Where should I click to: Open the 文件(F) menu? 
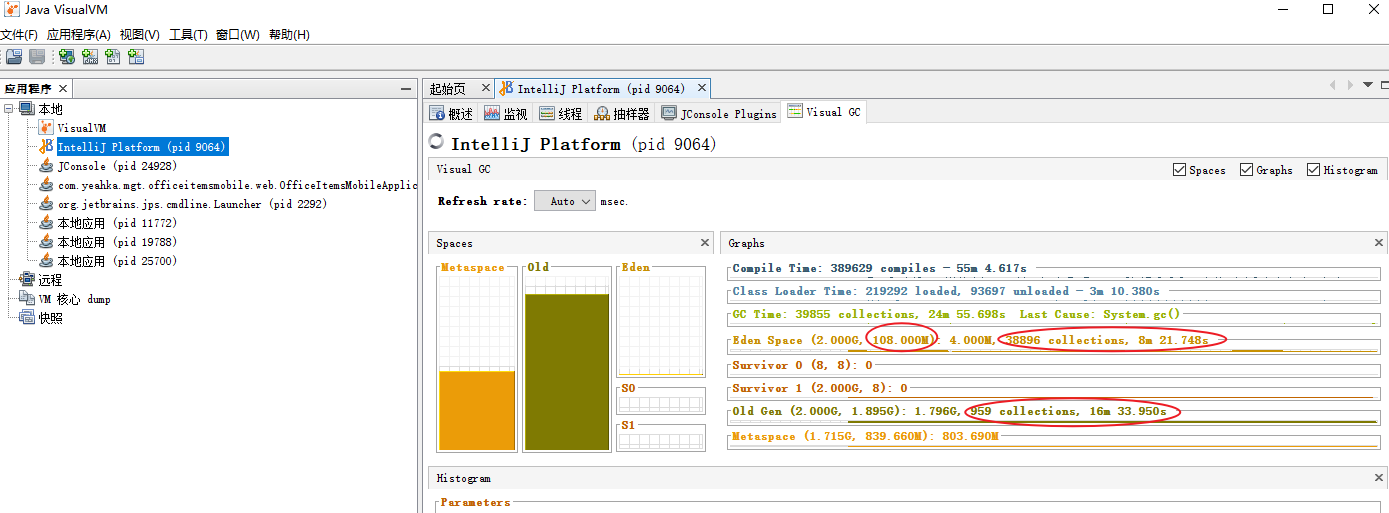[x=19, y=34]
